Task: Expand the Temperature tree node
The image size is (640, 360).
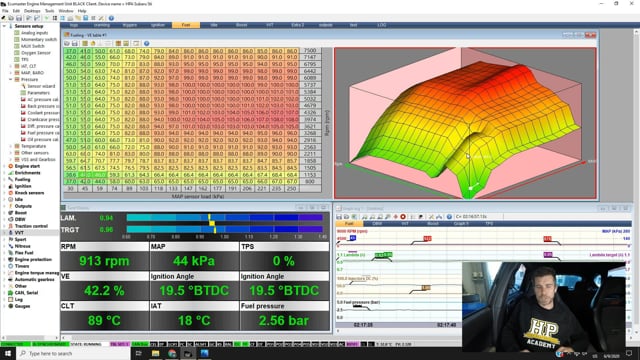Action: point(11,146)
